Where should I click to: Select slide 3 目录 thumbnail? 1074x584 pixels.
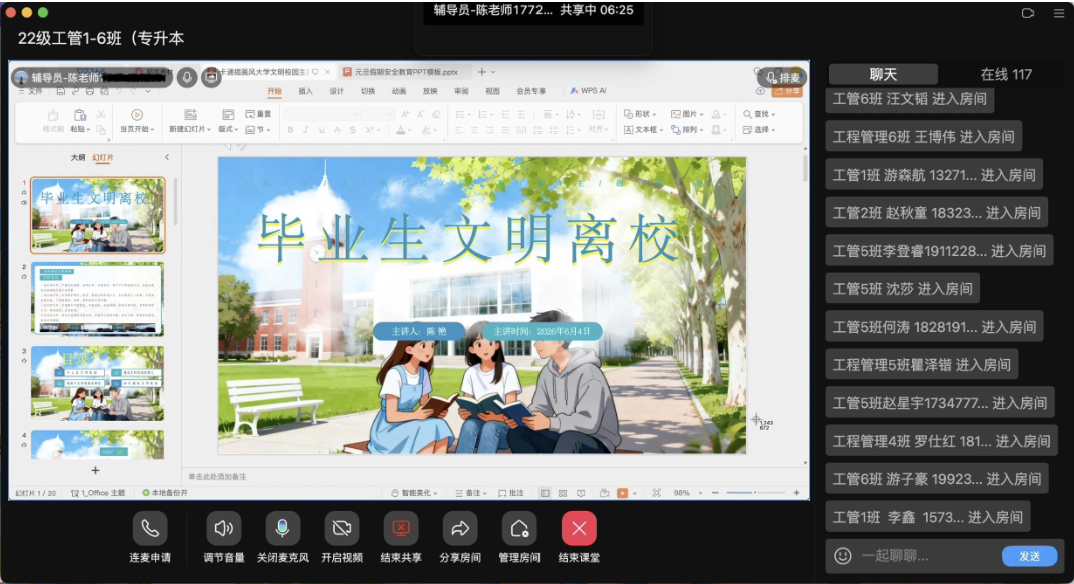[97, 383]
